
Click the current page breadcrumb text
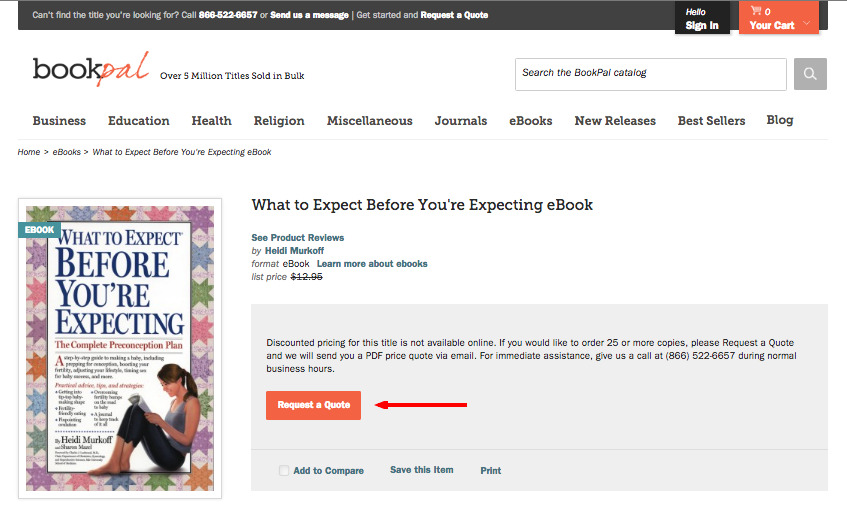tap(182, 152)
